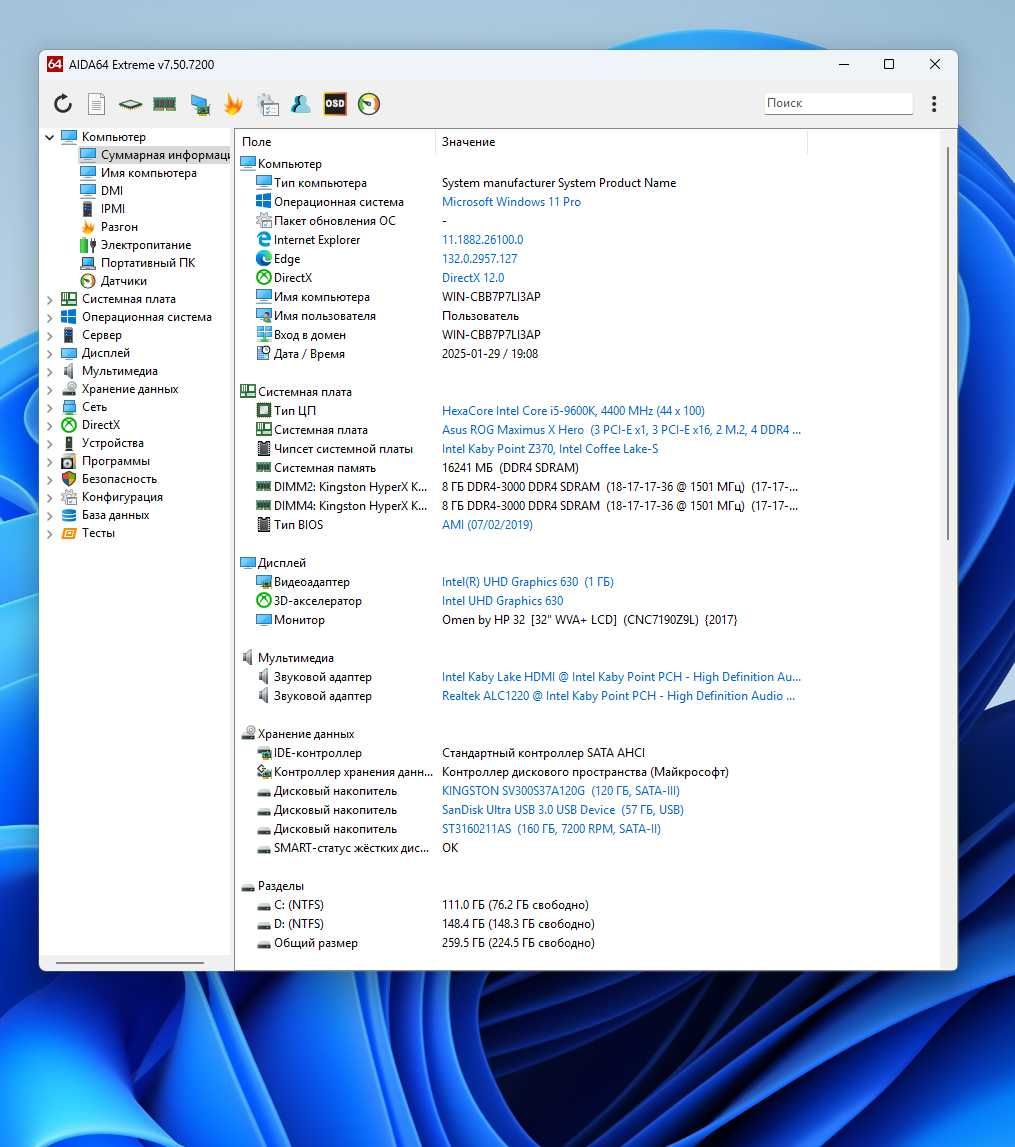Image resolution: width=1015 pixels, height=1147 pixels.
Task: Click the DirectX 12.0 link
Action: click(473, 278)
